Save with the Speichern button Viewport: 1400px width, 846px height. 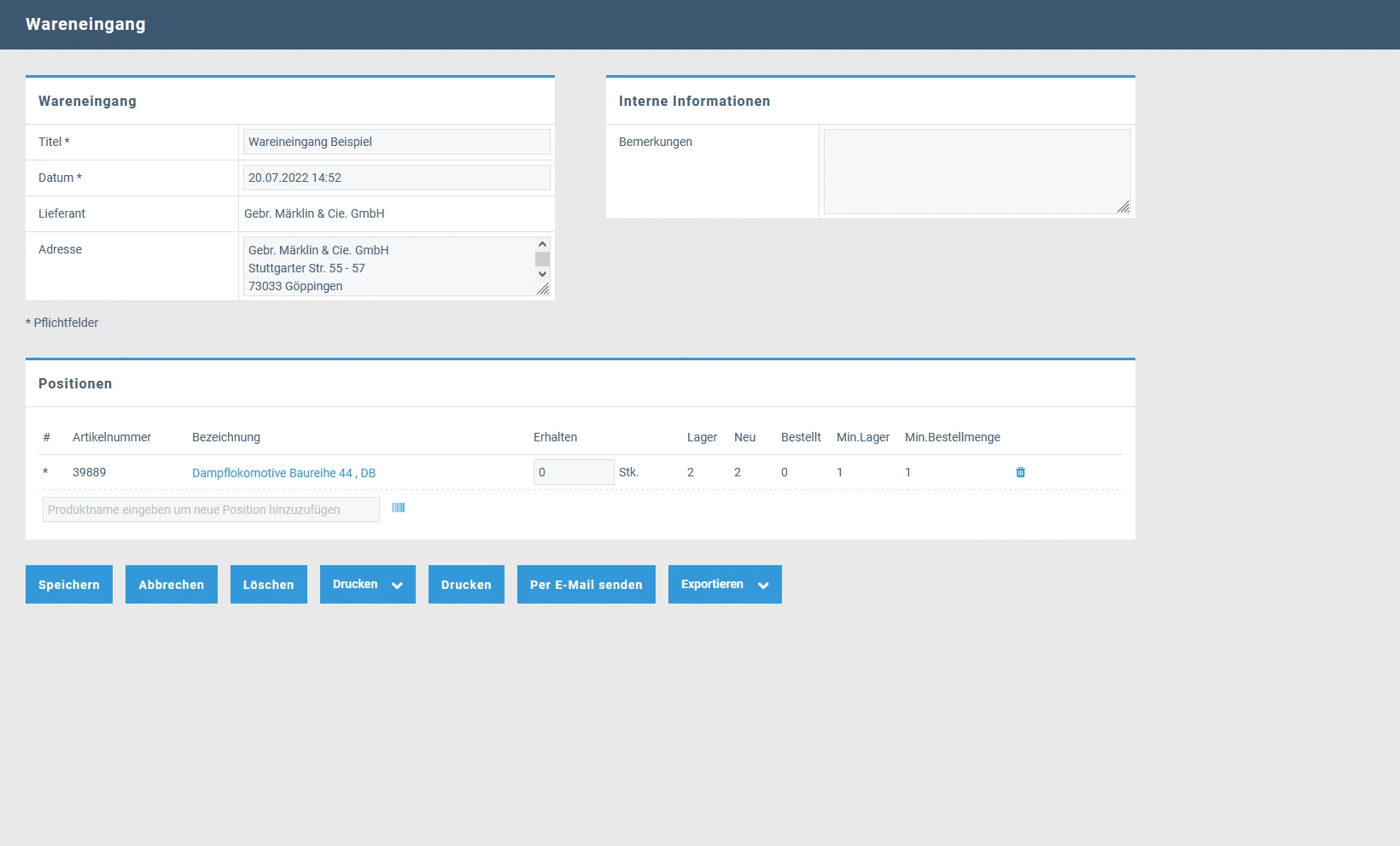coord(69,585)
